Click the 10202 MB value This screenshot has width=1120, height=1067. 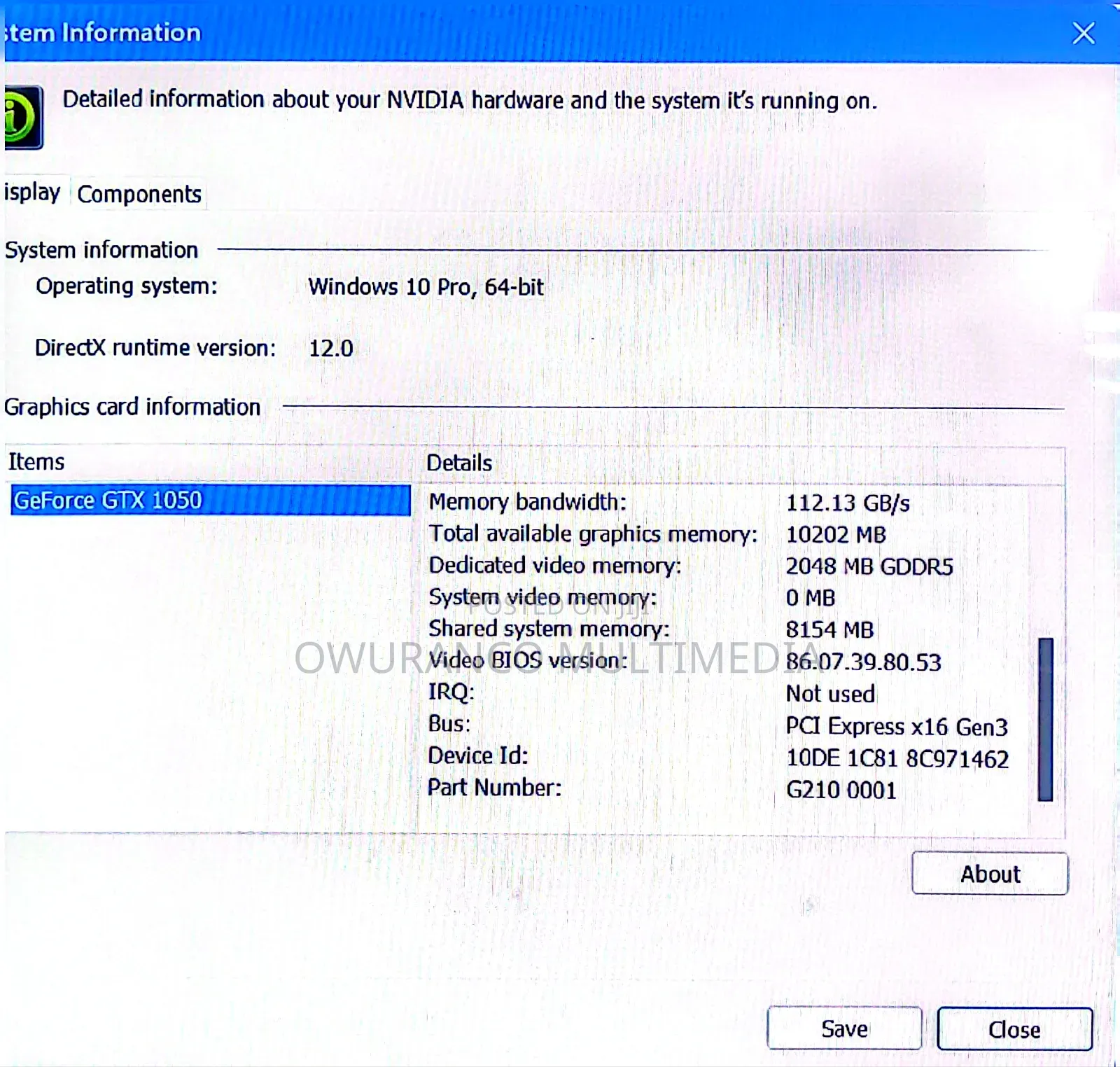tap(836, 535)
